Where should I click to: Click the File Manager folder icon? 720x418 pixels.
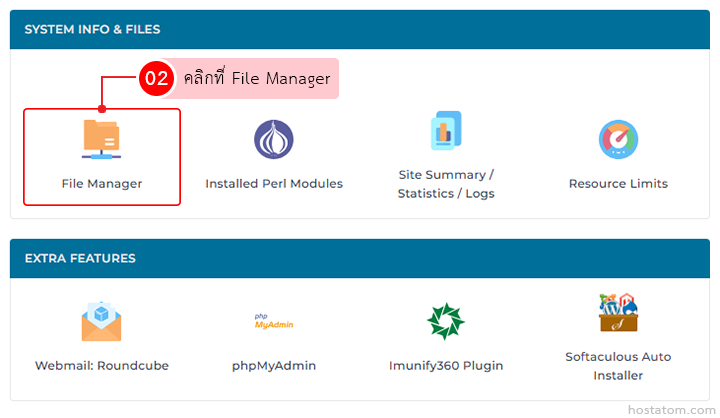[x=101, y=139]
